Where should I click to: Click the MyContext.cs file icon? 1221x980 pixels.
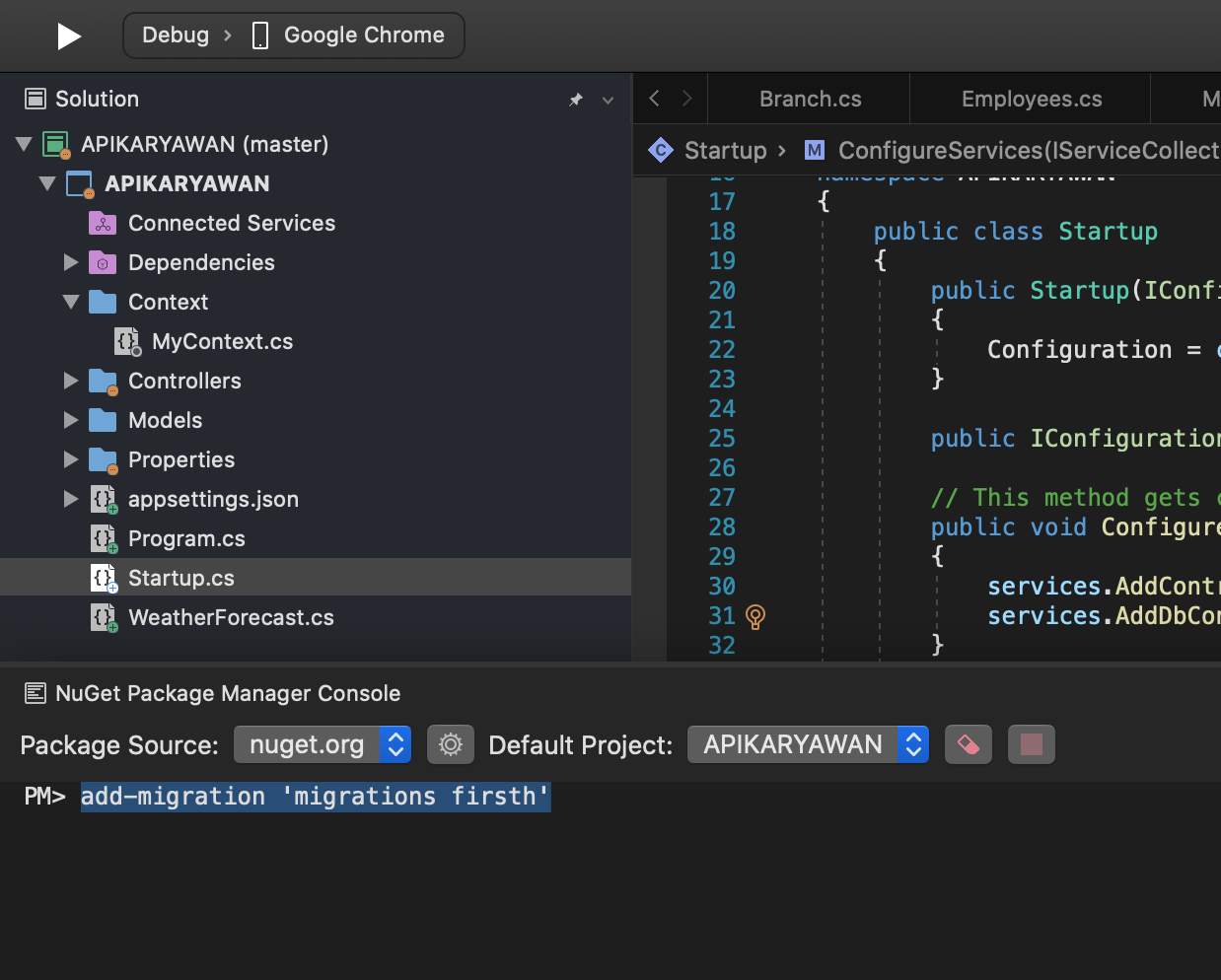point(127,342)
